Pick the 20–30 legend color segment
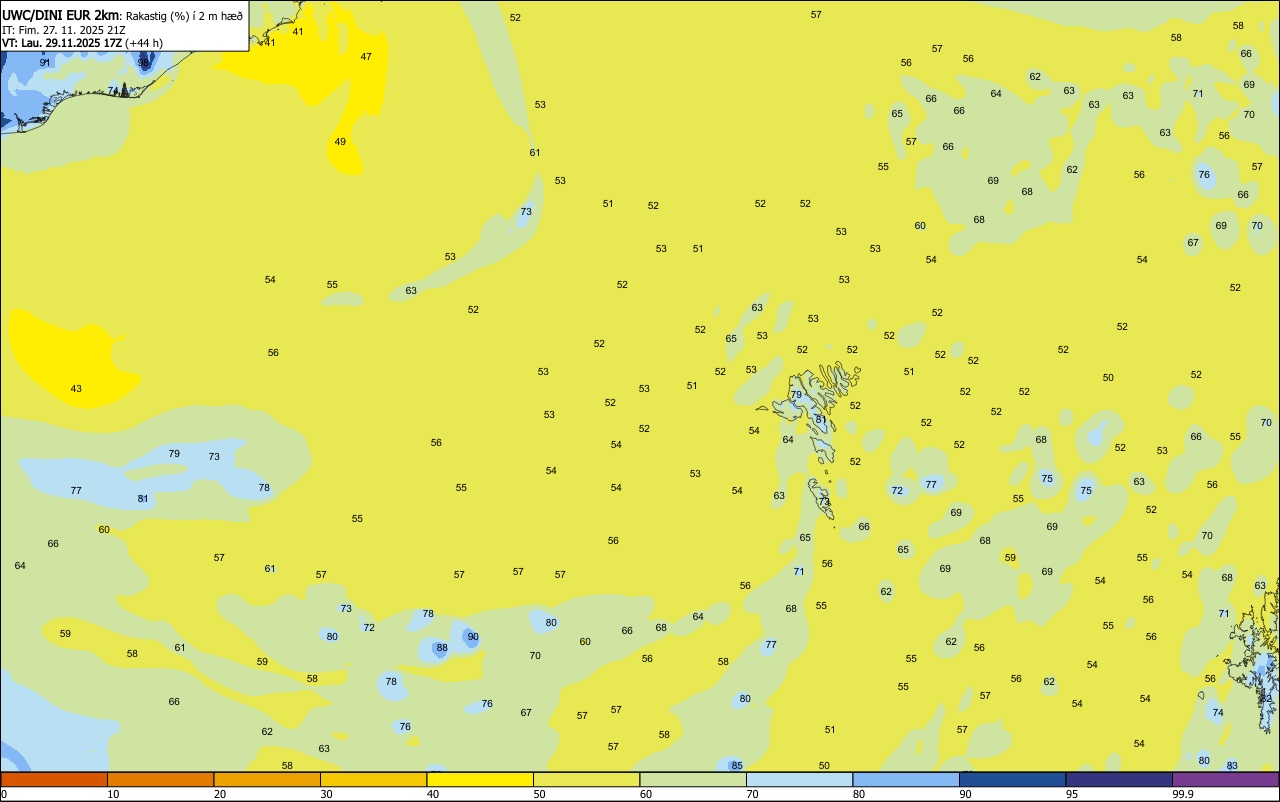This screenshot has width=1280, height=802. [267, 779]
